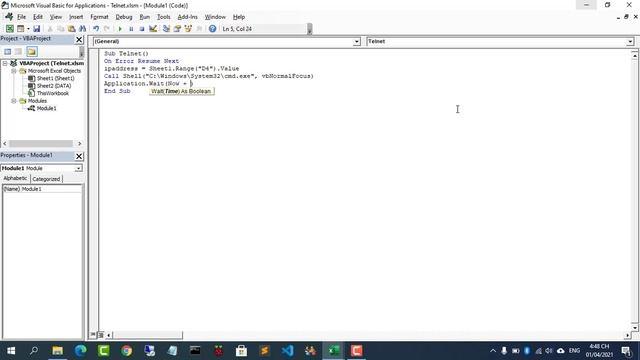
Task: Open the Windows Start menu
Action: (11, 351)
